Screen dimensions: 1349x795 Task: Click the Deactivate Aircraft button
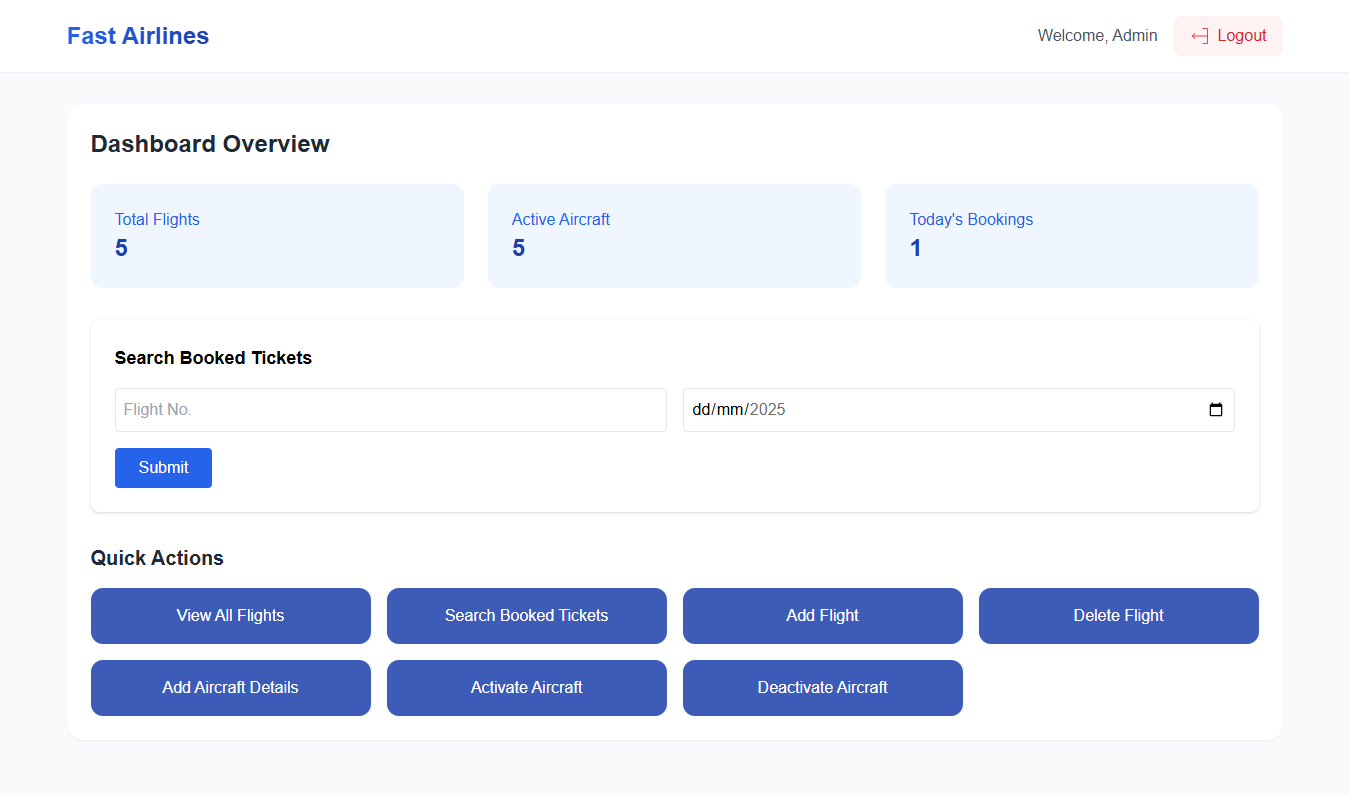click(822, 688)
